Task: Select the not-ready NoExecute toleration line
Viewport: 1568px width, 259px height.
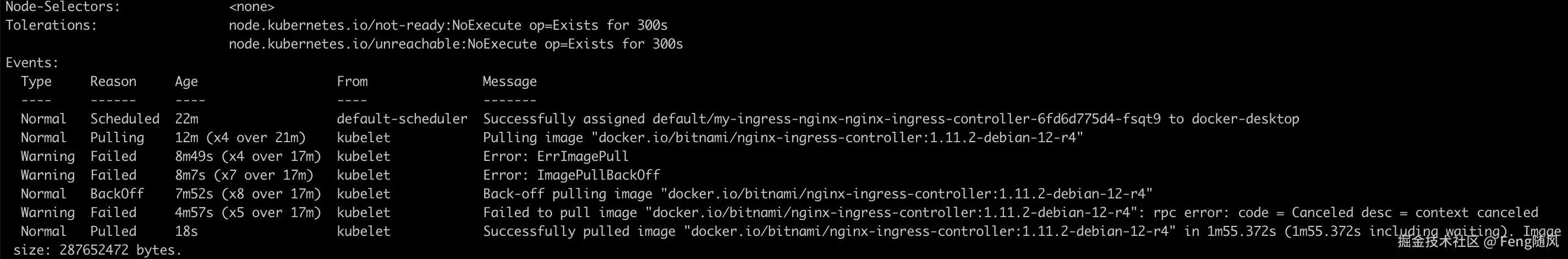Action: (x=448, y=25)
